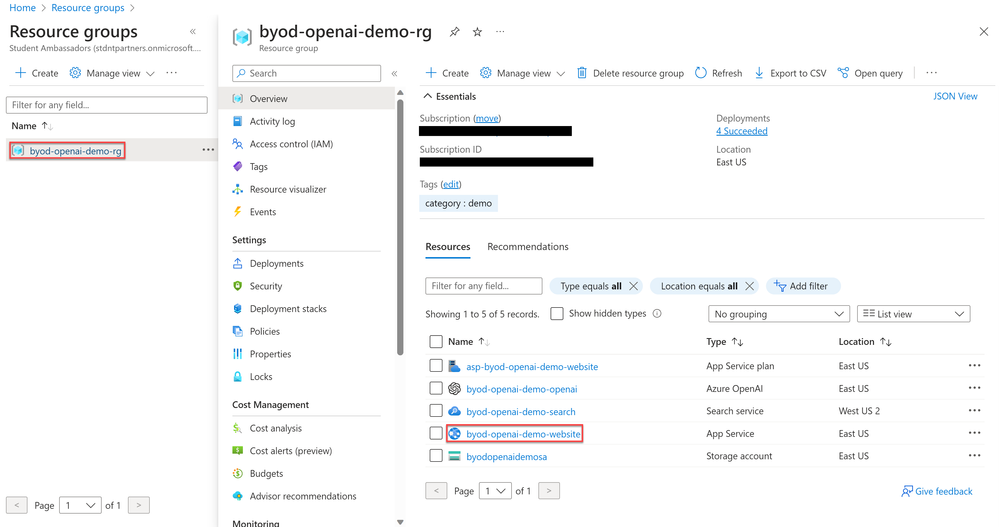Open ellipsis menu for byod-openai-demo-search row
Image resolution: width=999 pixels, height=527 pixels.
[974, 410]
